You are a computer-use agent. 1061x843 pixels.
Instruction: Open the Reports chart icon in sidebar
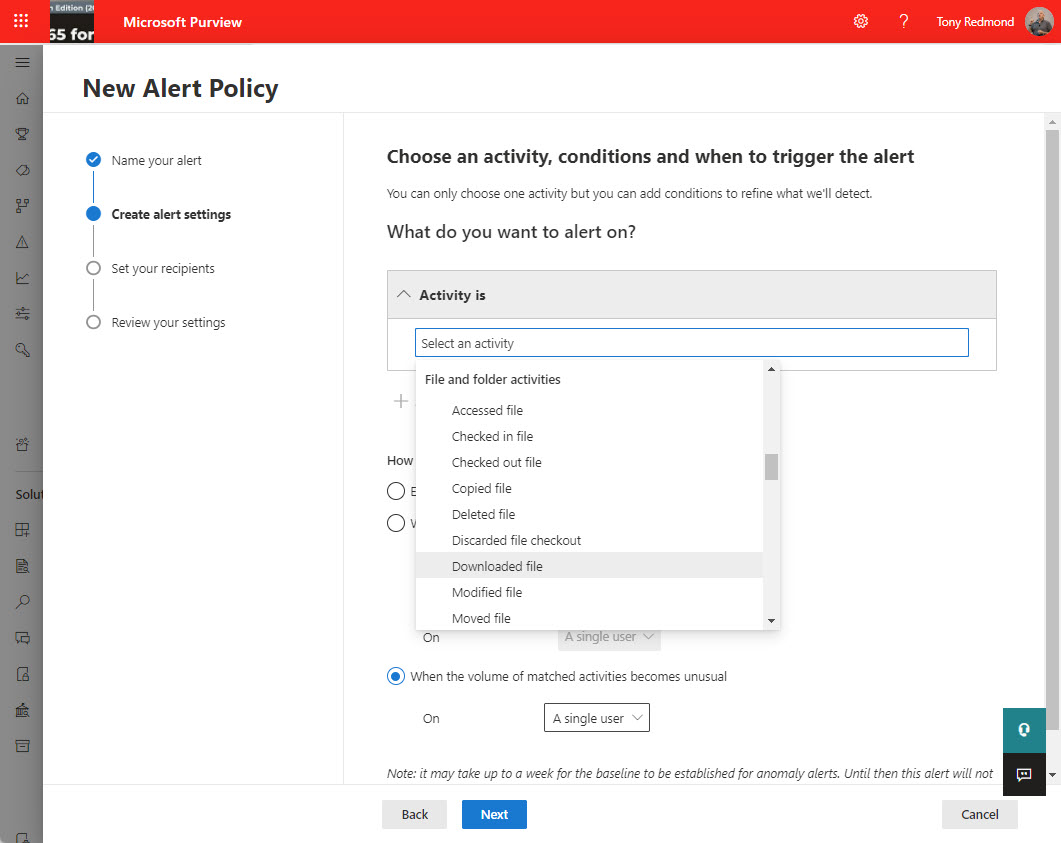[x=22, y=277]
